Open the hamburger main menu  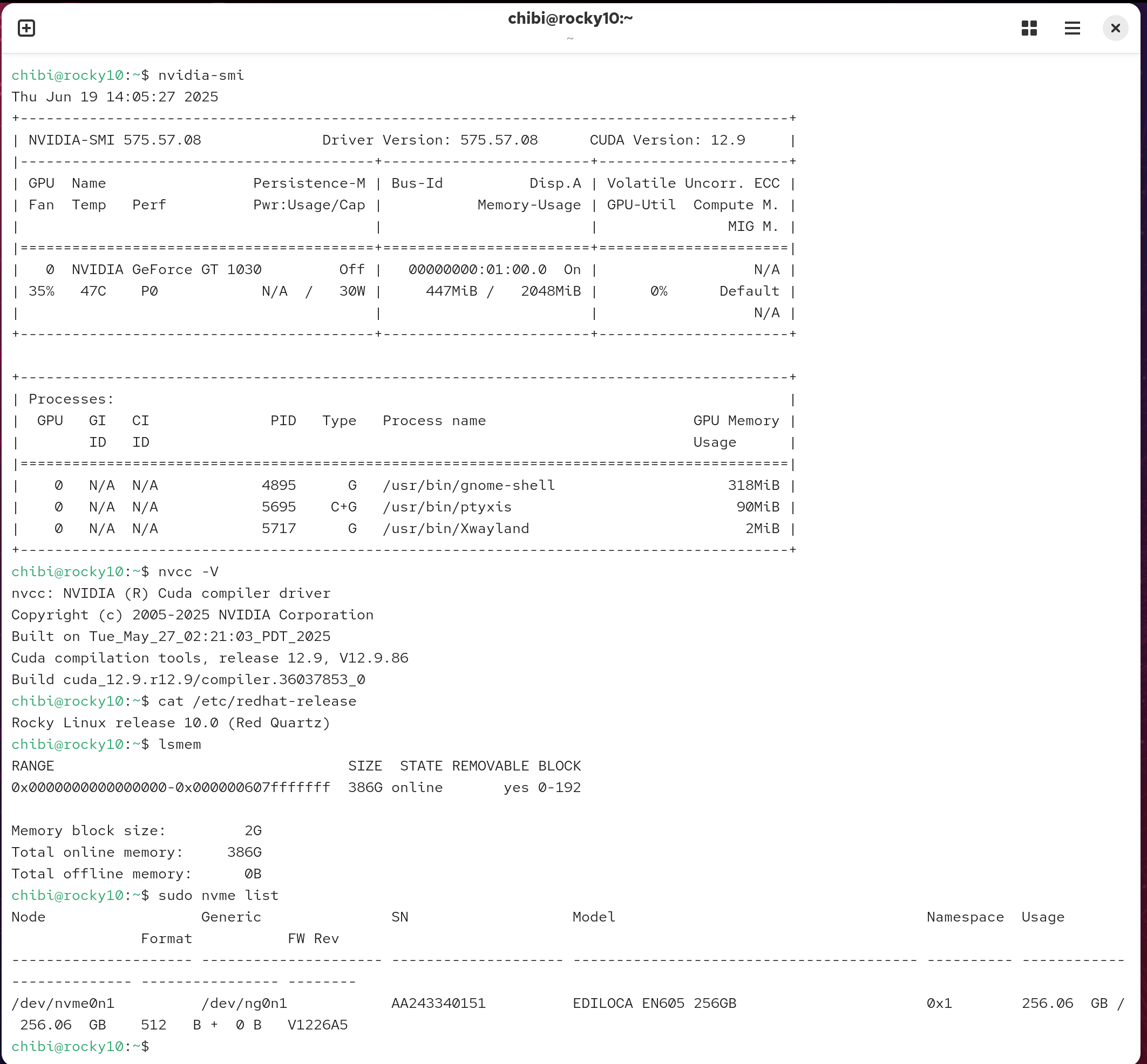coord(1072,28)
